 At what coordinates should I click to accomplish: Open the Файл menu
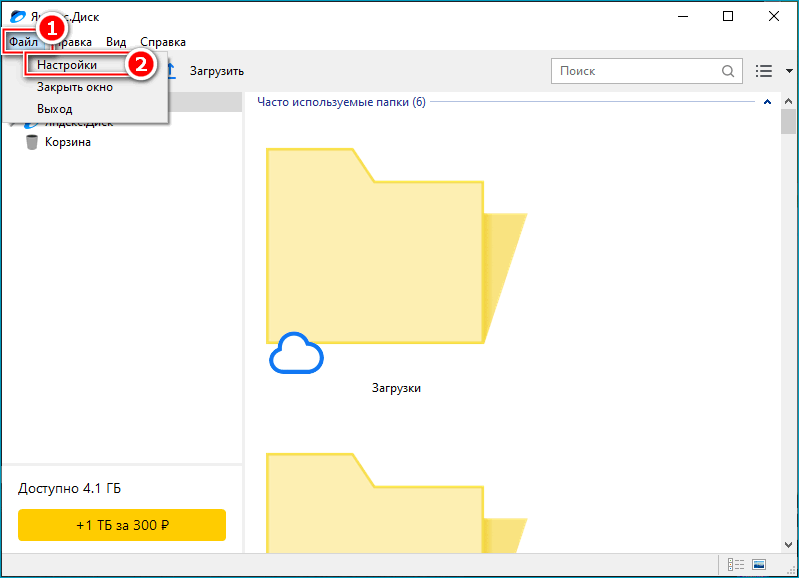(x=23, y=42)
